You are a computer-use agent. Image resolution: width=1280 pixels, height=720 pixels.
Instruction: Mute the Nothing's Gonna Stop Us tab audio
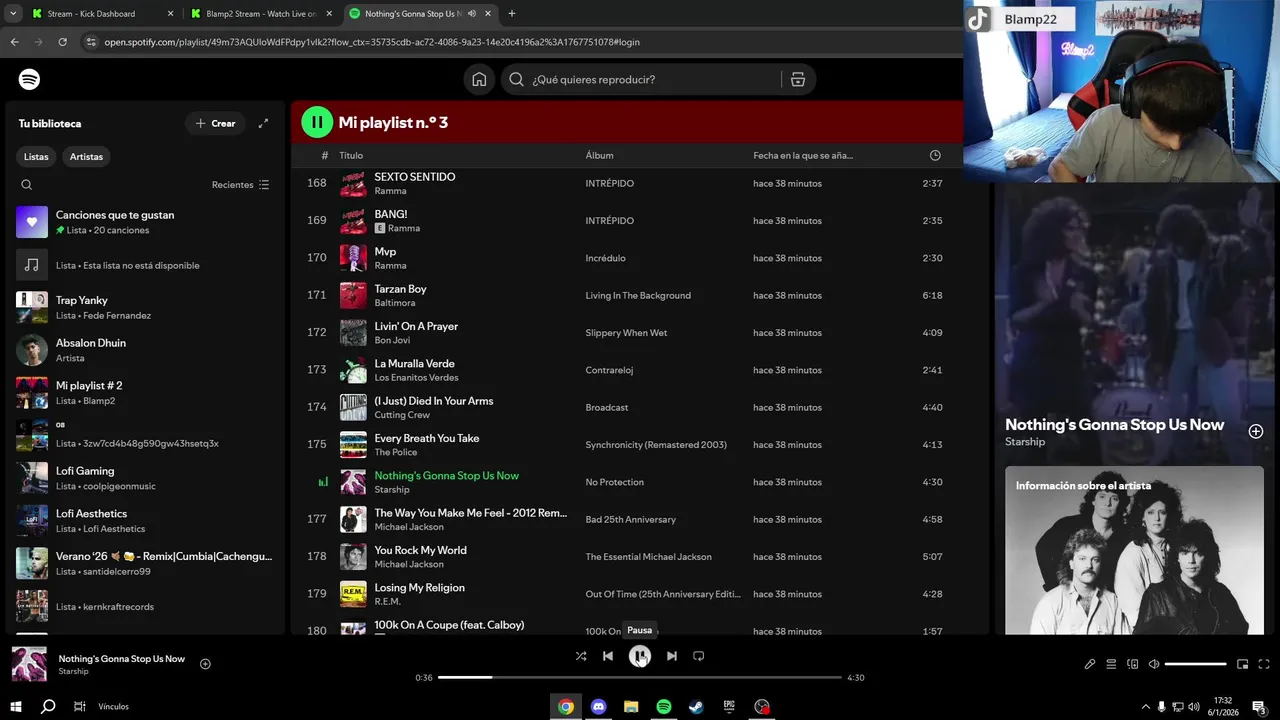(472, 14)
